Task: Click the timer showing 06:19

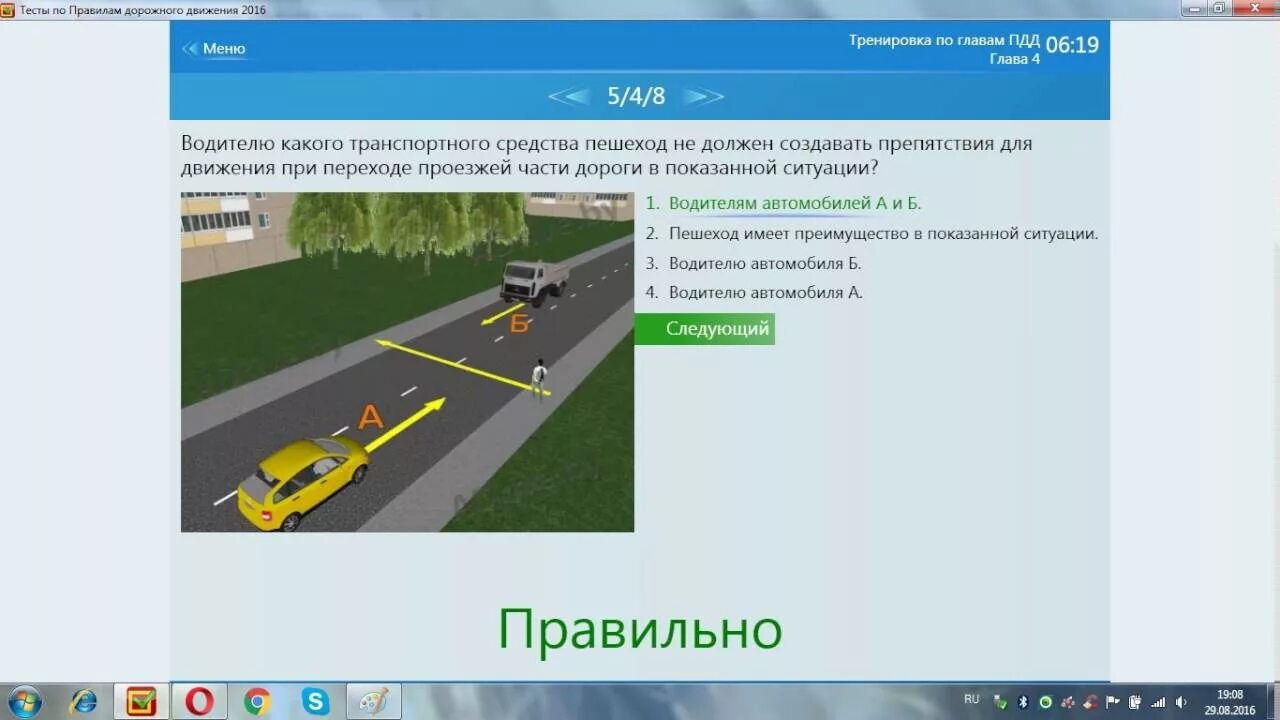Action: tap(1072, 45)
